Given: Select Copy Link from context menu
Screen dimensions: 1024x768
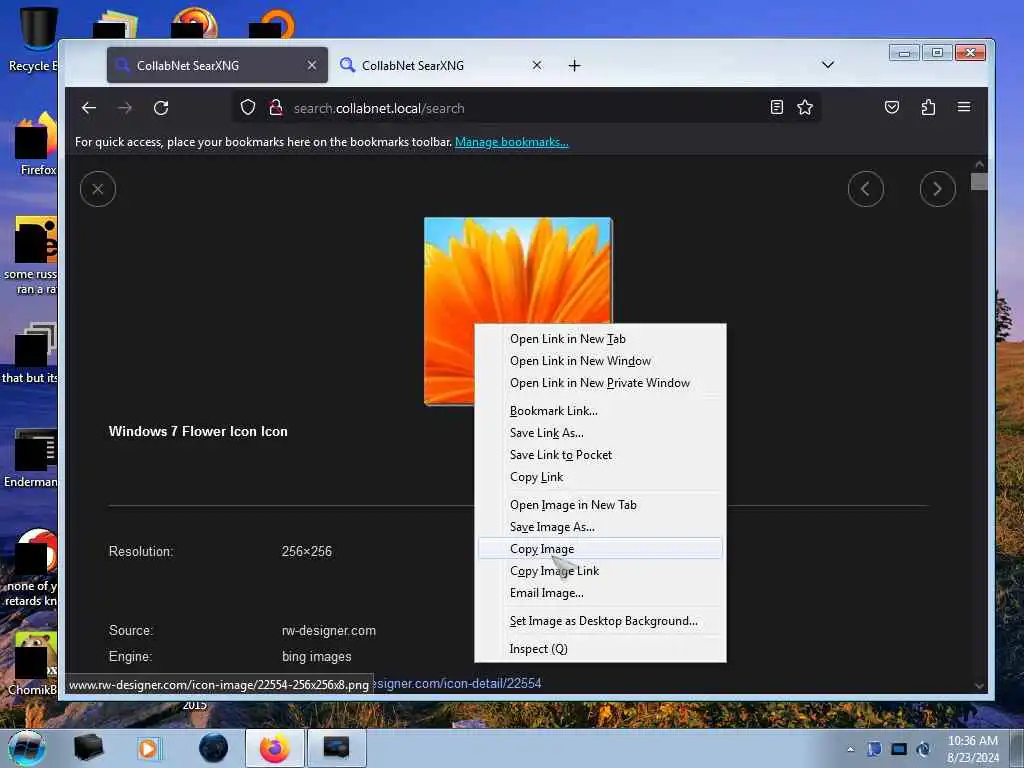Looking at the screenshot, I should point(600,477).
